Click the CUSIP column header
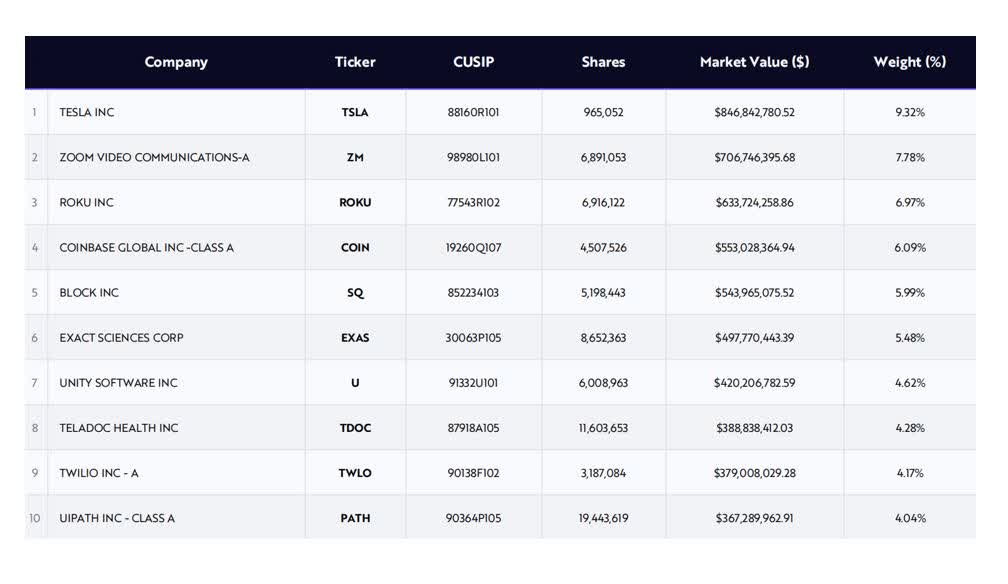 coord(473,62)
